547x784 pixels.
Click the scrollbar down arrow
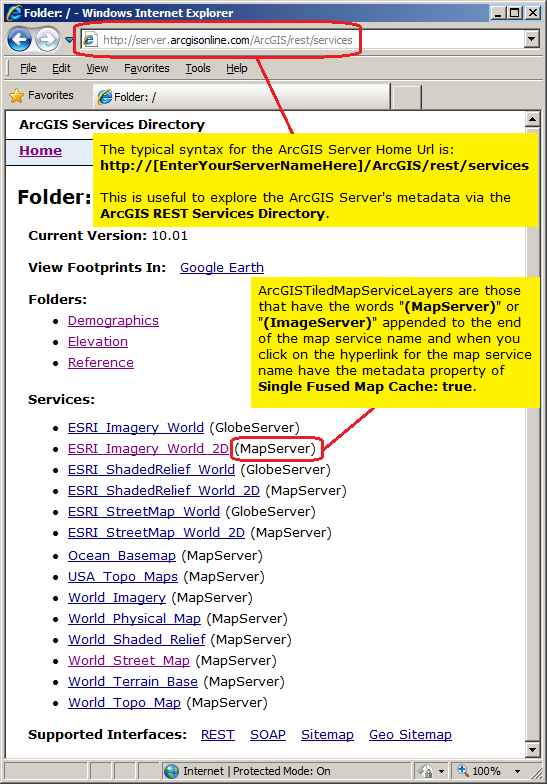(x=532, y=750)
